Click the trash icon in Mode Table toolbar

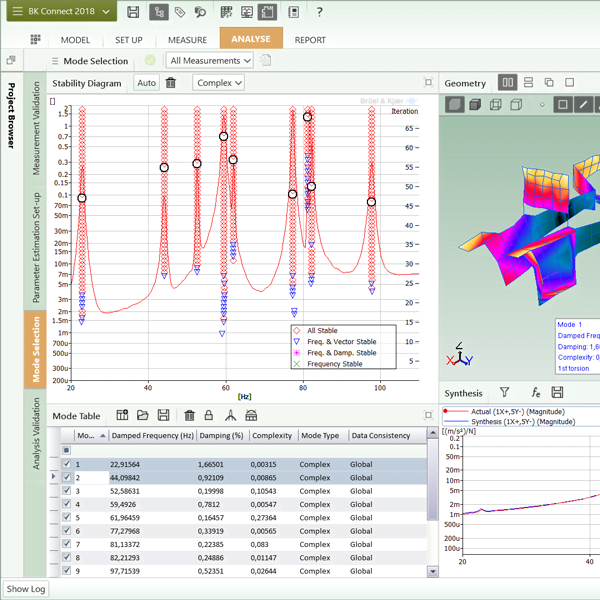[189, 415]
